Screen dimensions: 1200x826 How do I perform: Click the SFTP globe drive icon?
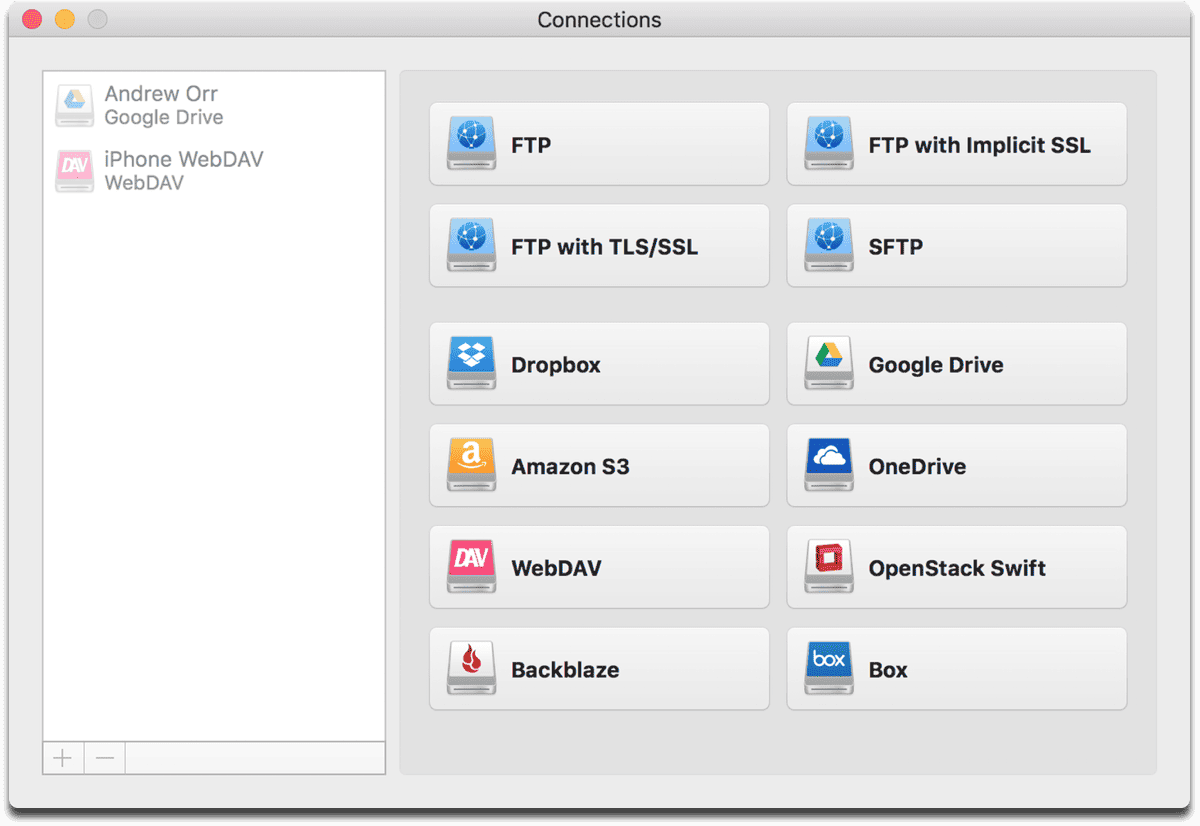pyautogui.click(x=829, y=246)
